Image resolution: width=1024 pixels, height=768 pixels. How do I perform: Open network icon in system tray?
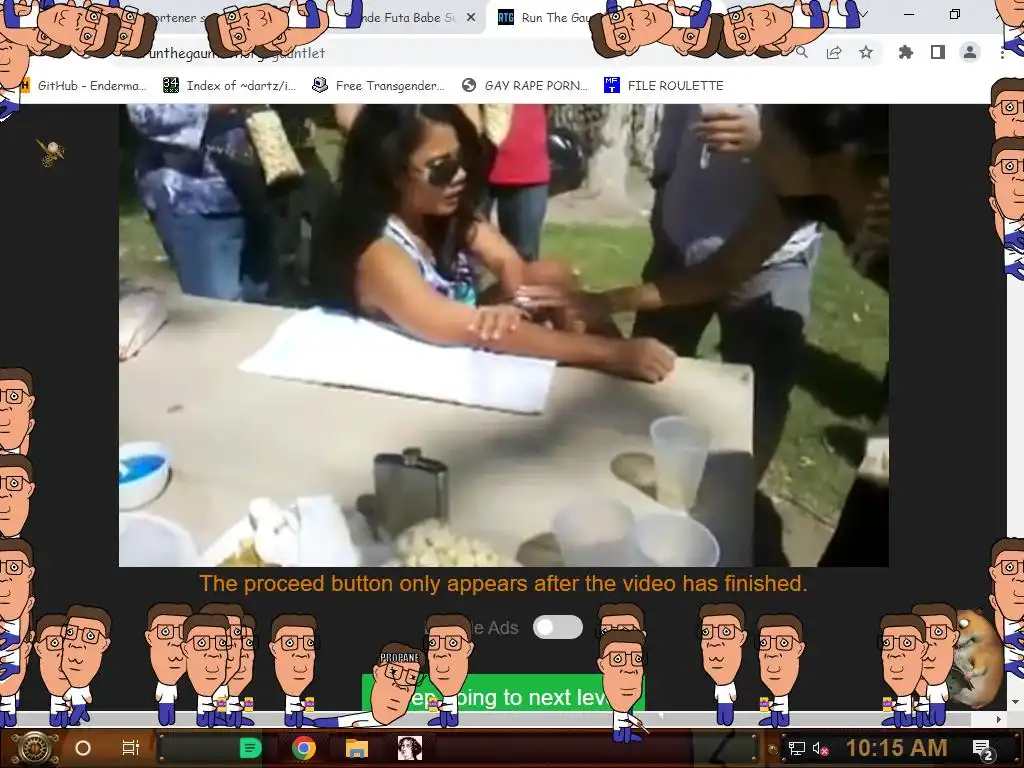796,748
